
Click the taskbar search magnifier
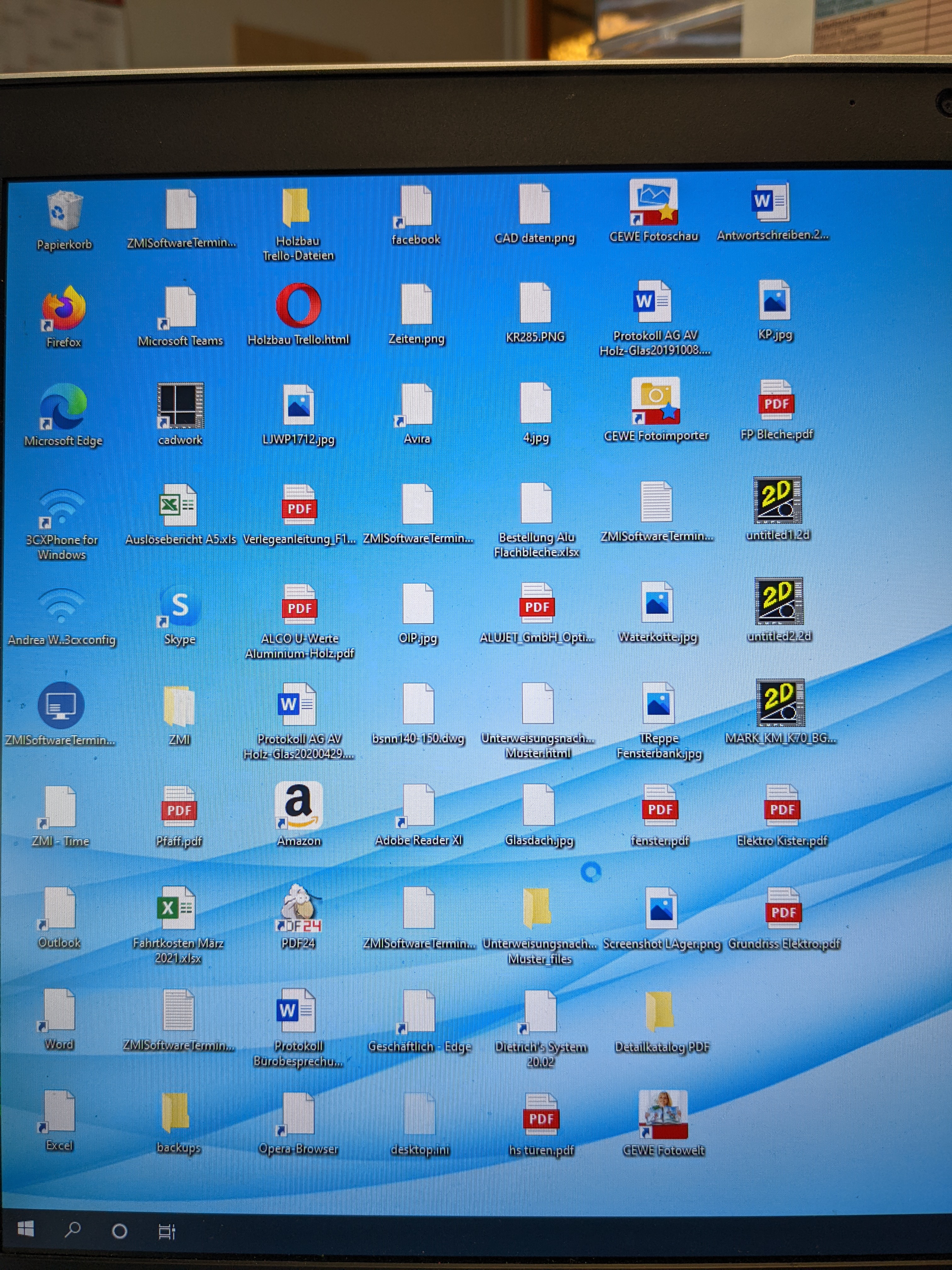click(x=73, y=1230)
